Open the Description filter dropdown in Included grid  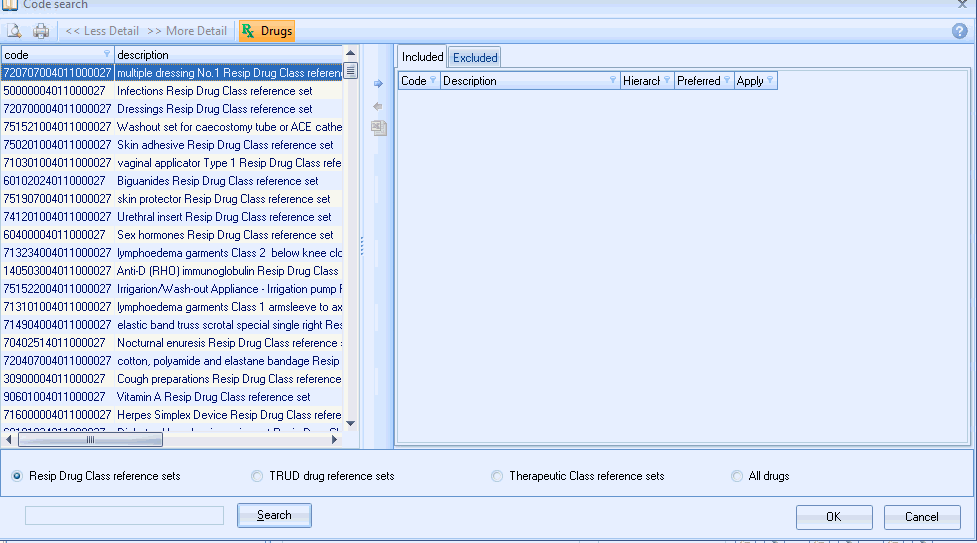pyautogui.click(x=613, y=81)
